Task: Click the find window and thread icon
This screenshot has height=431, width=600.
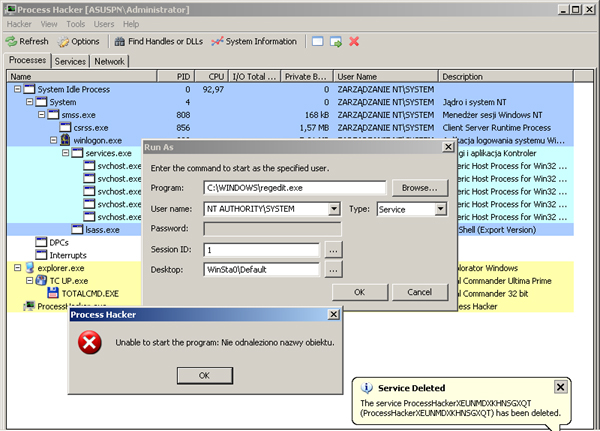Action: tap(336, 41)
